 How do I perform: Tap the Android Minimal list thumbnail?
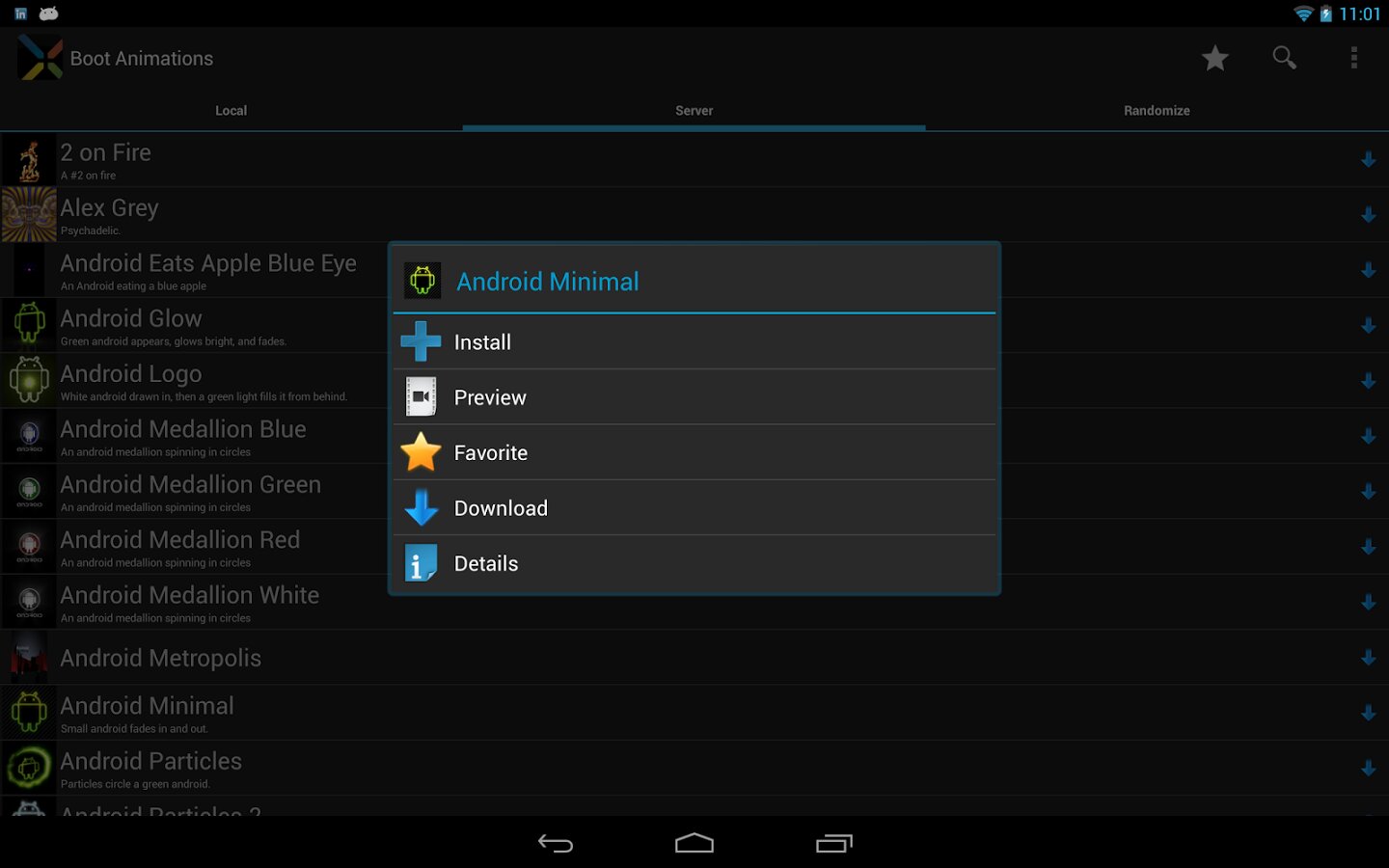click(29, 713)
